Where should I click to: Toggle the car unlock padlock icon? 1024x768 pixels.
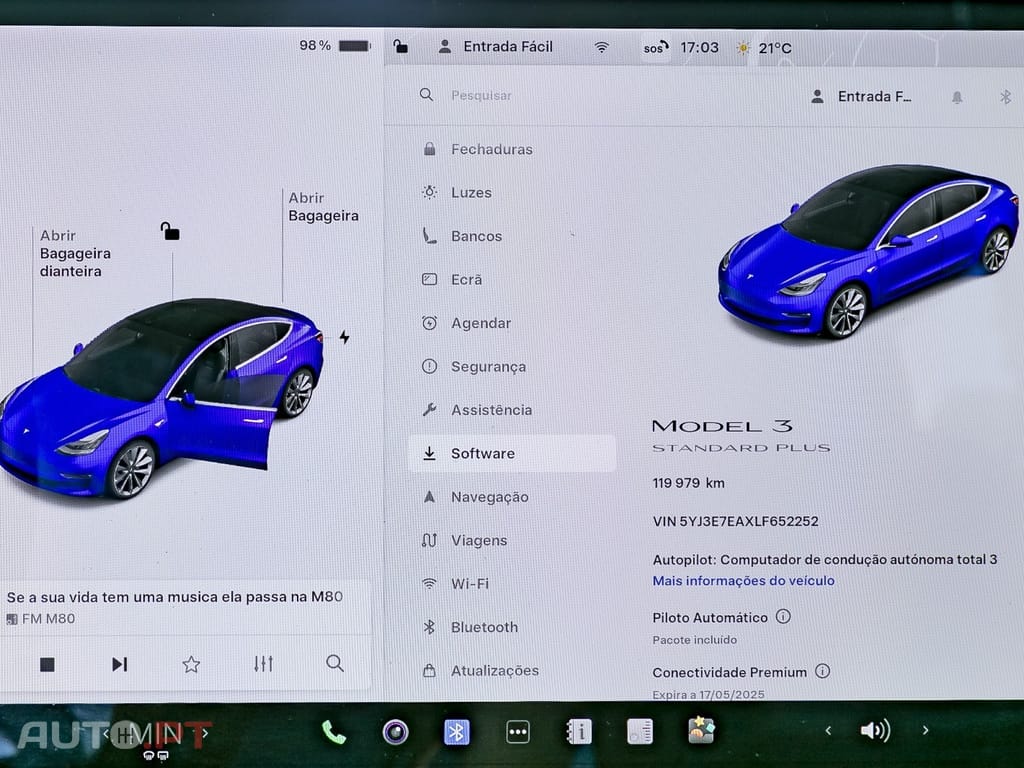[170, 231]
